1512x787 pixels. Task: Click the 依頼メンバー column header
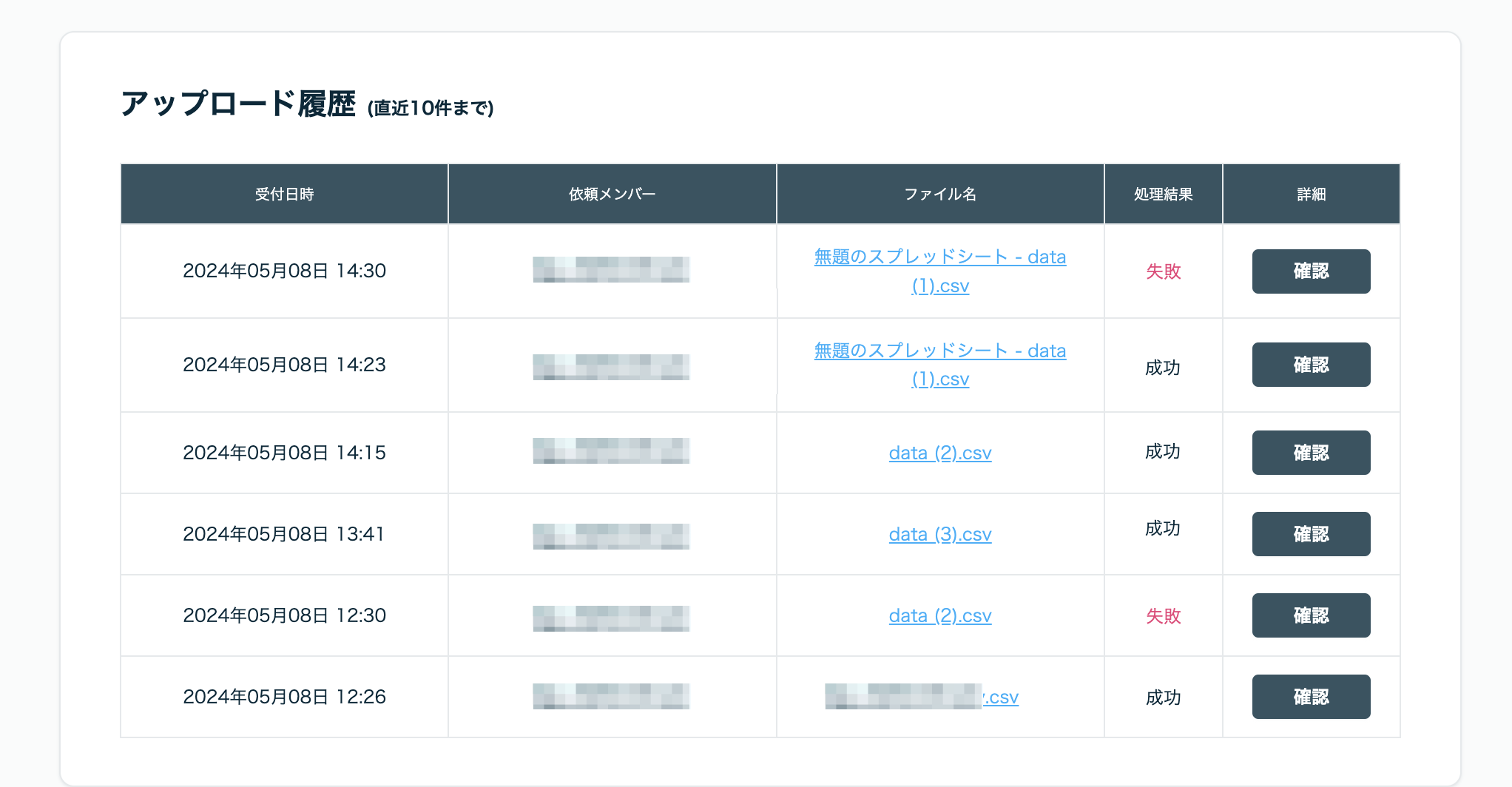(612, 194)
